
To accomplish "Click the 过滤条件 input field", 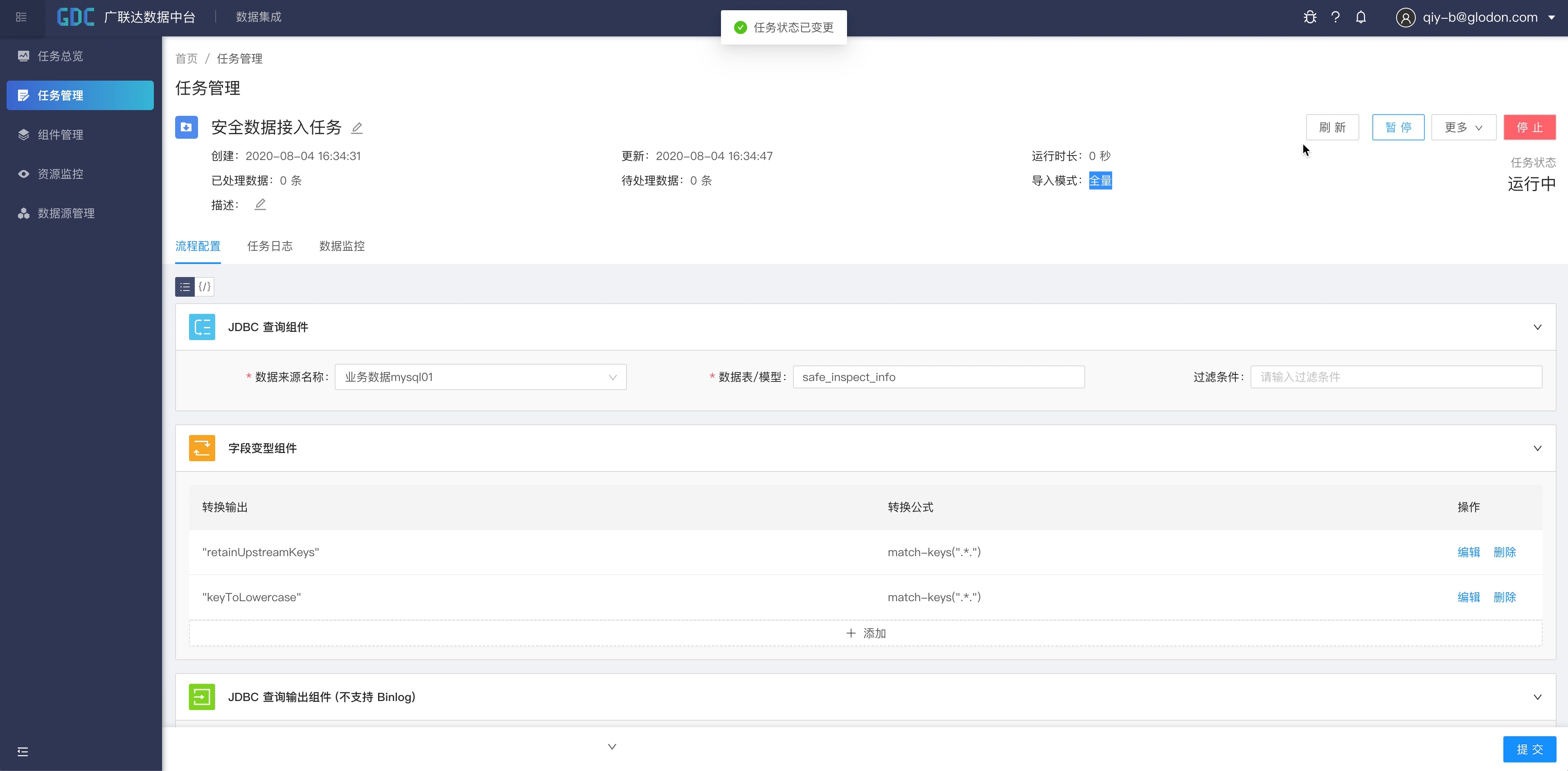I will point(1396,377).
